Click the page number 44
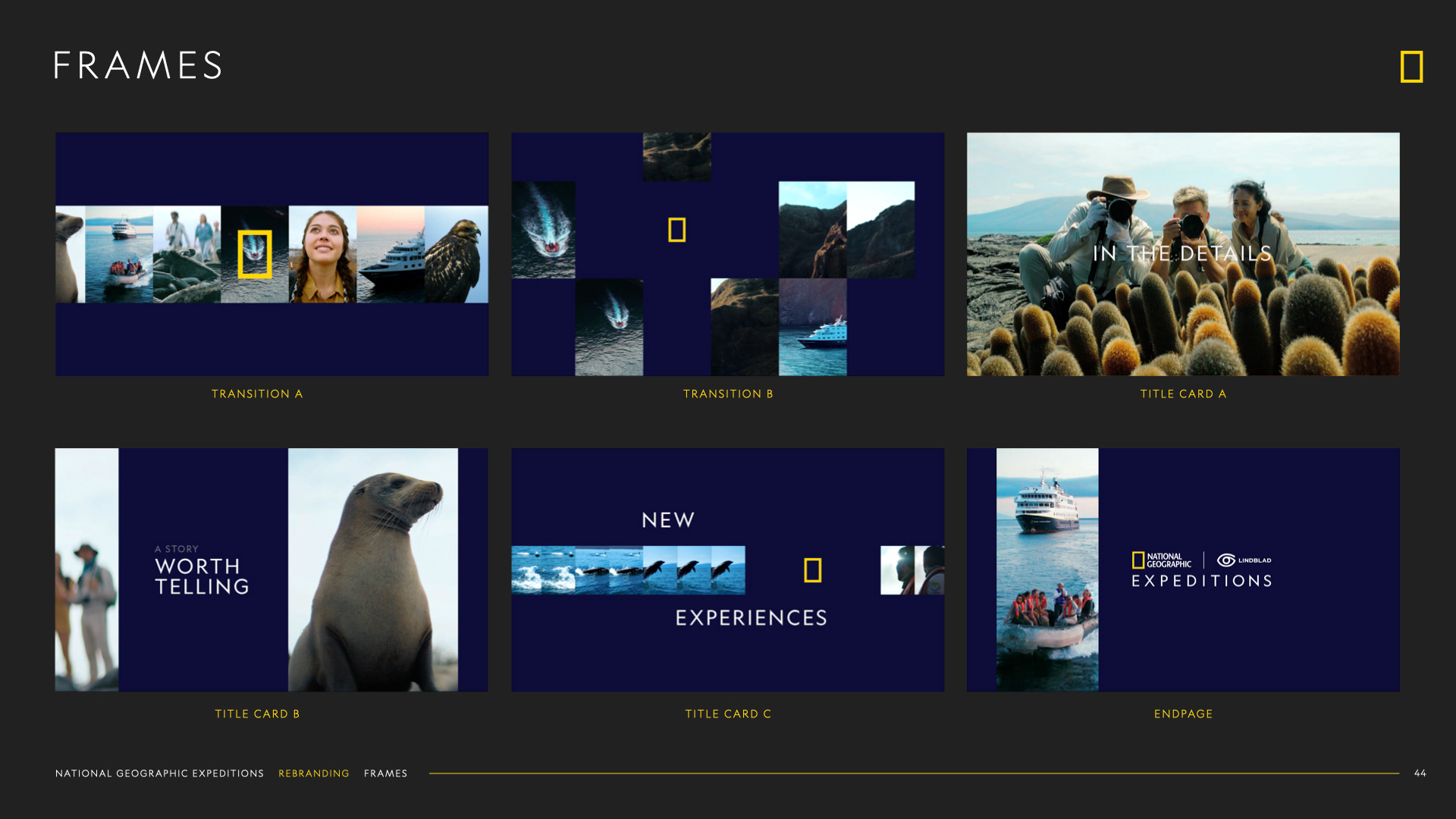Screen dimensions: 1456x819 click(x=1420, y=773)
